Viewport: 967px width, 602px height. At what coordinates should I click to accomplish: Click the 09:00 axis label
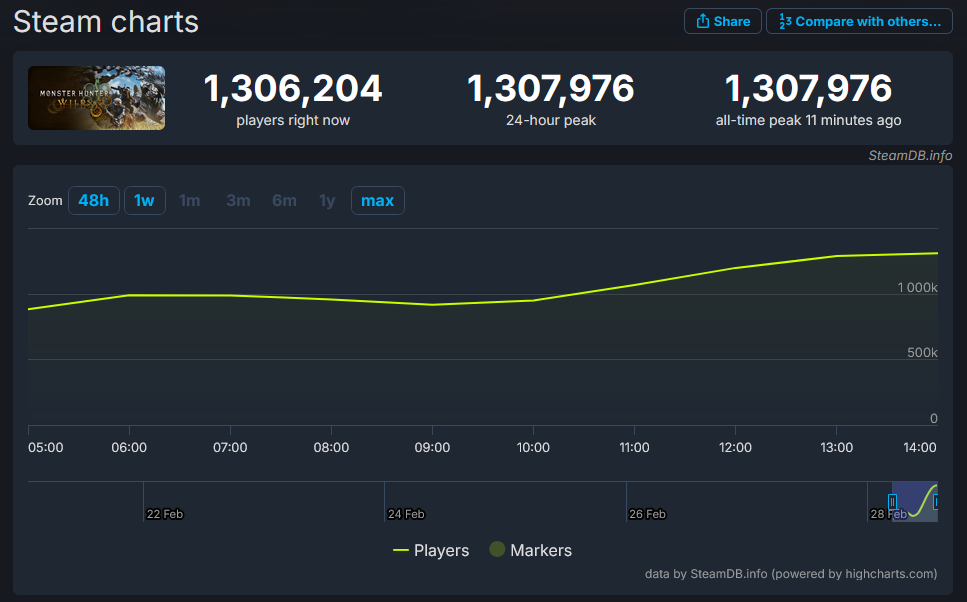tap(432, 448)
